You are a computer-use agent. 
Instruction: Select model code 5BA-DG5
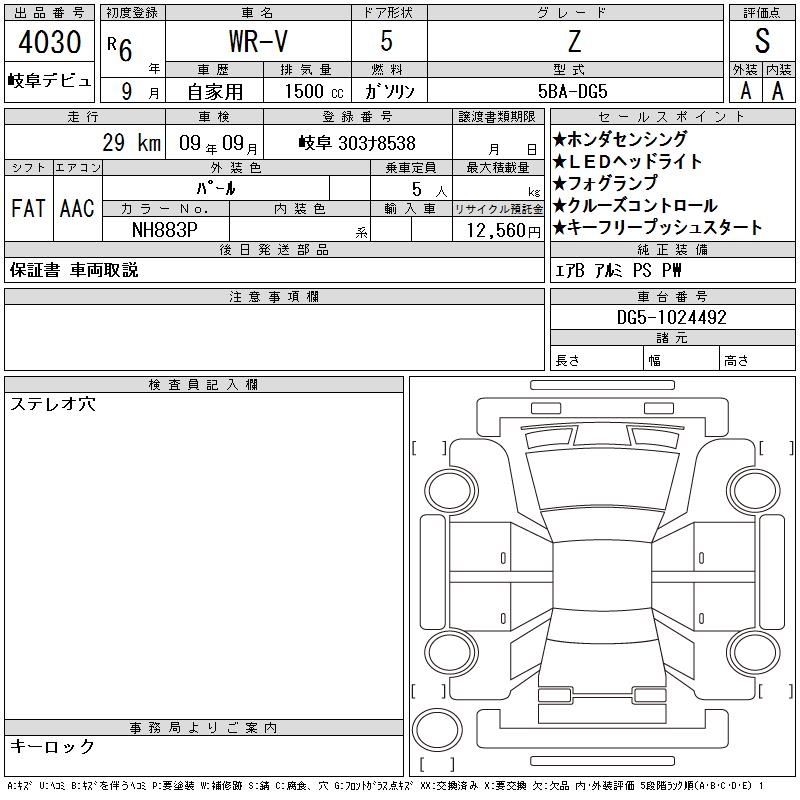[x=572, y=91]
